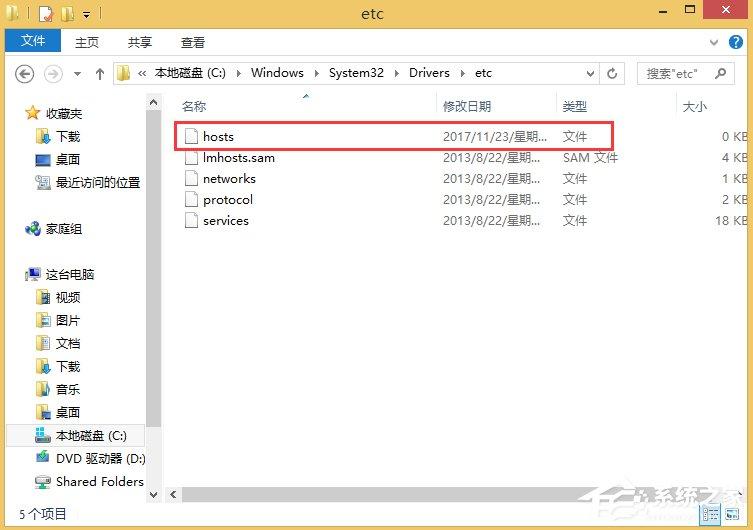753x530 pixels.
Task: Click 本地磁盘 (C:) in address bar
Action: click(x=190, y=73)
